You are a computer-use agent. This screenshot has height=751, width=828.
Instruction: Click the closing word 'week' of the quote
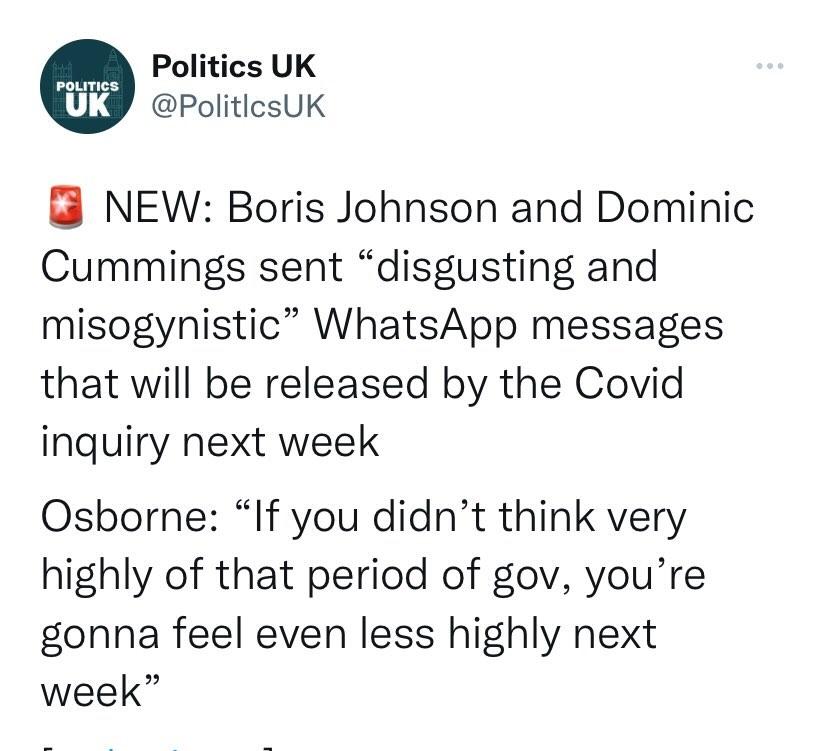tap(91, 692)
